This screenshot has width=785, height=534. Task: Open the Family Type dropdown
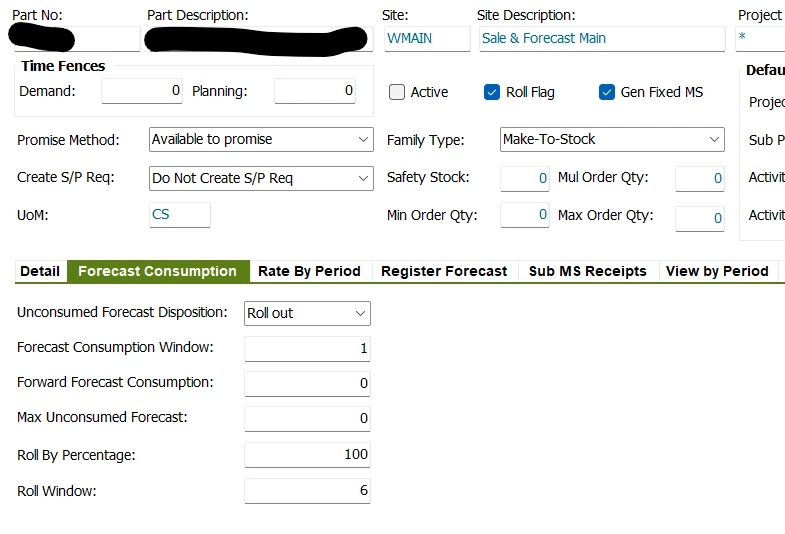tap(612, 139)
